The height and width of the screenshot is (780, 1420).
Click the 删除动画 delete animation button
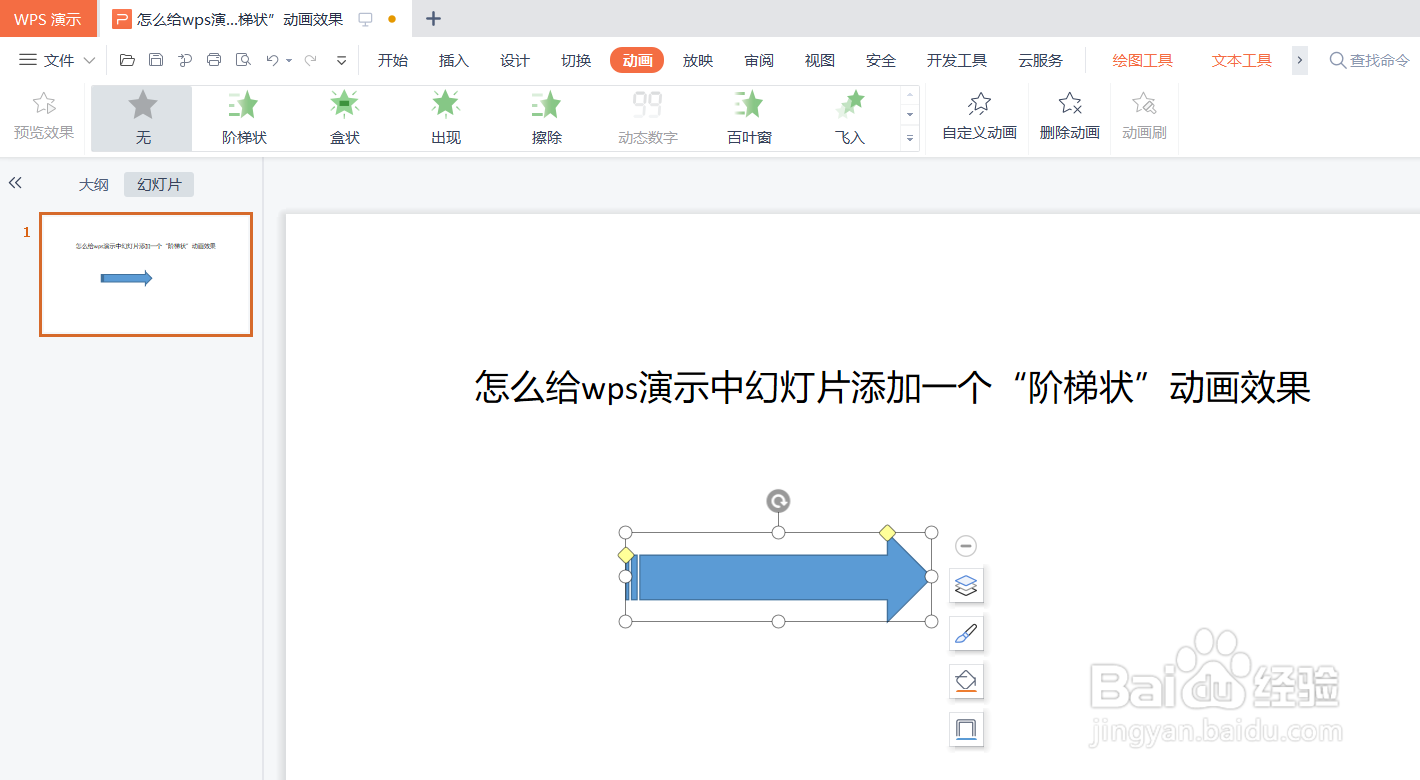(x=1070, y=117)
